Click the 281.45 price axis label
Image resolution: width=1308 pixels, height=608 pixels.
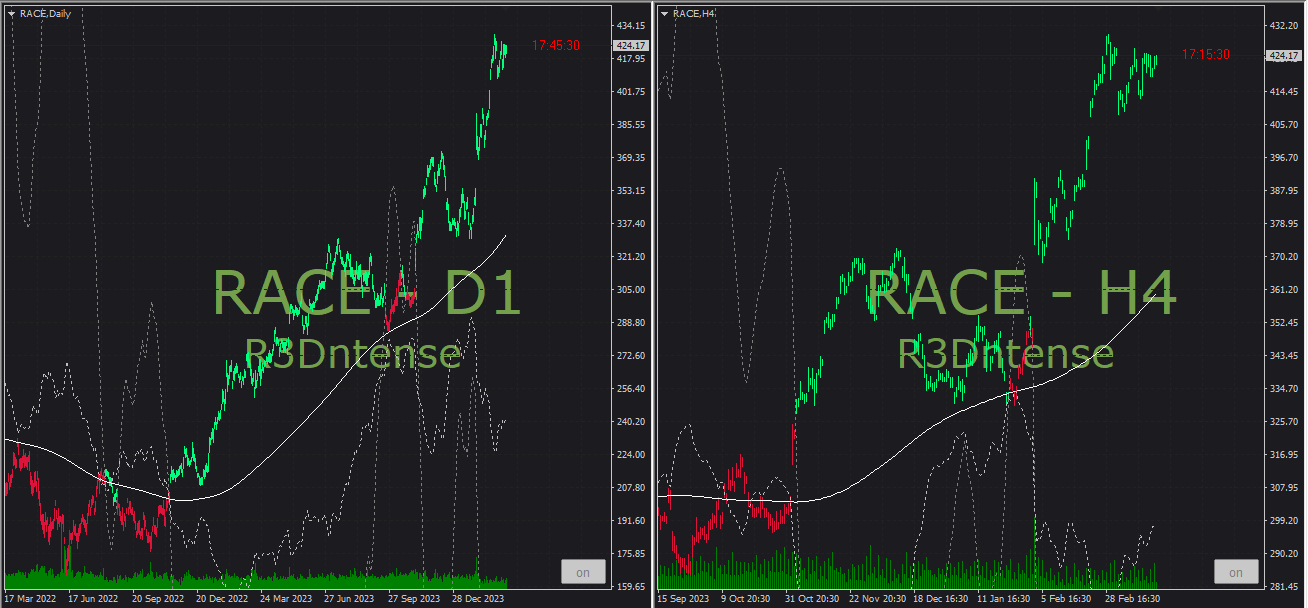tap(1283, 586)
